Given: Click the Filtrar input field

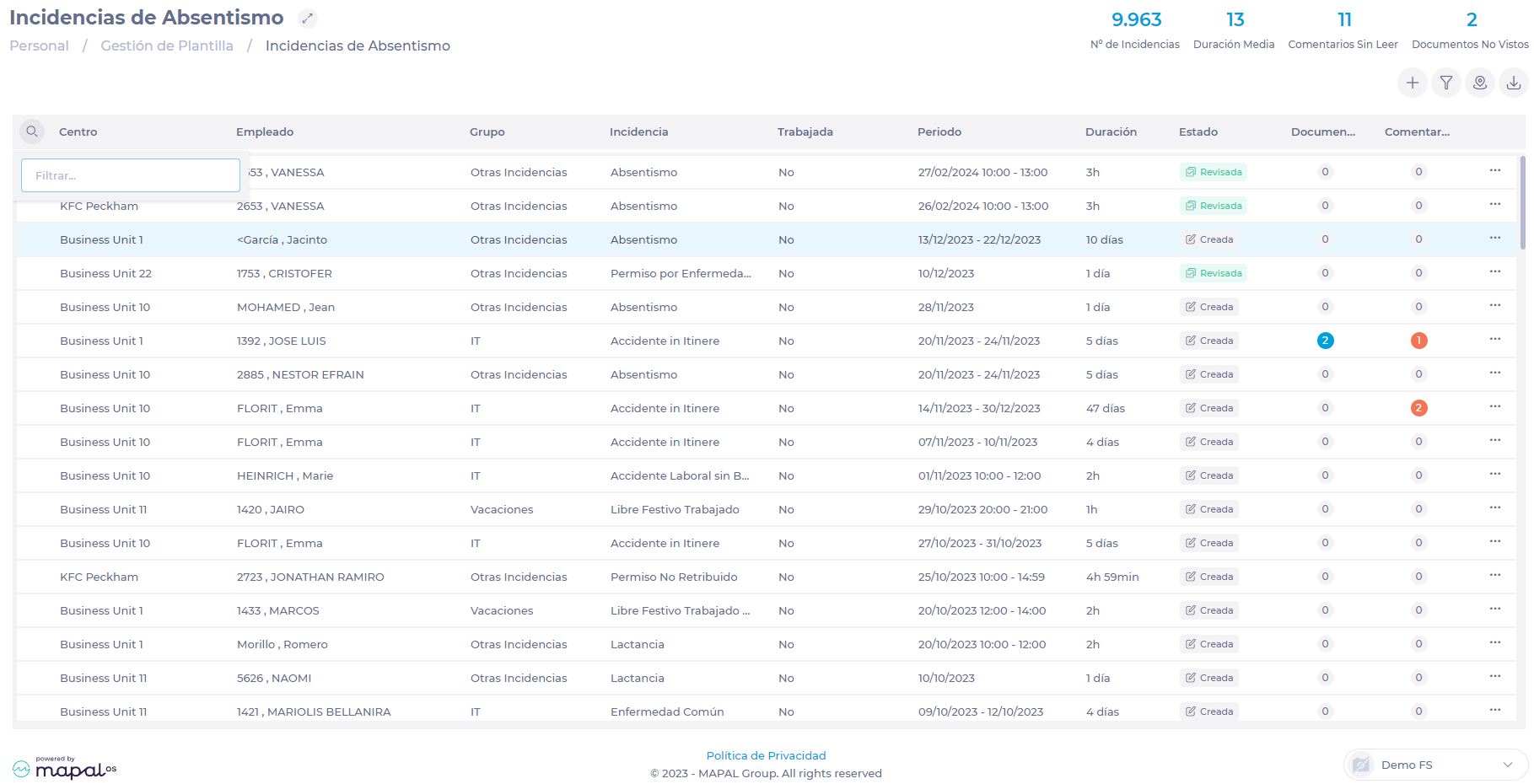Looking at the screenshot, I should 131,175.
